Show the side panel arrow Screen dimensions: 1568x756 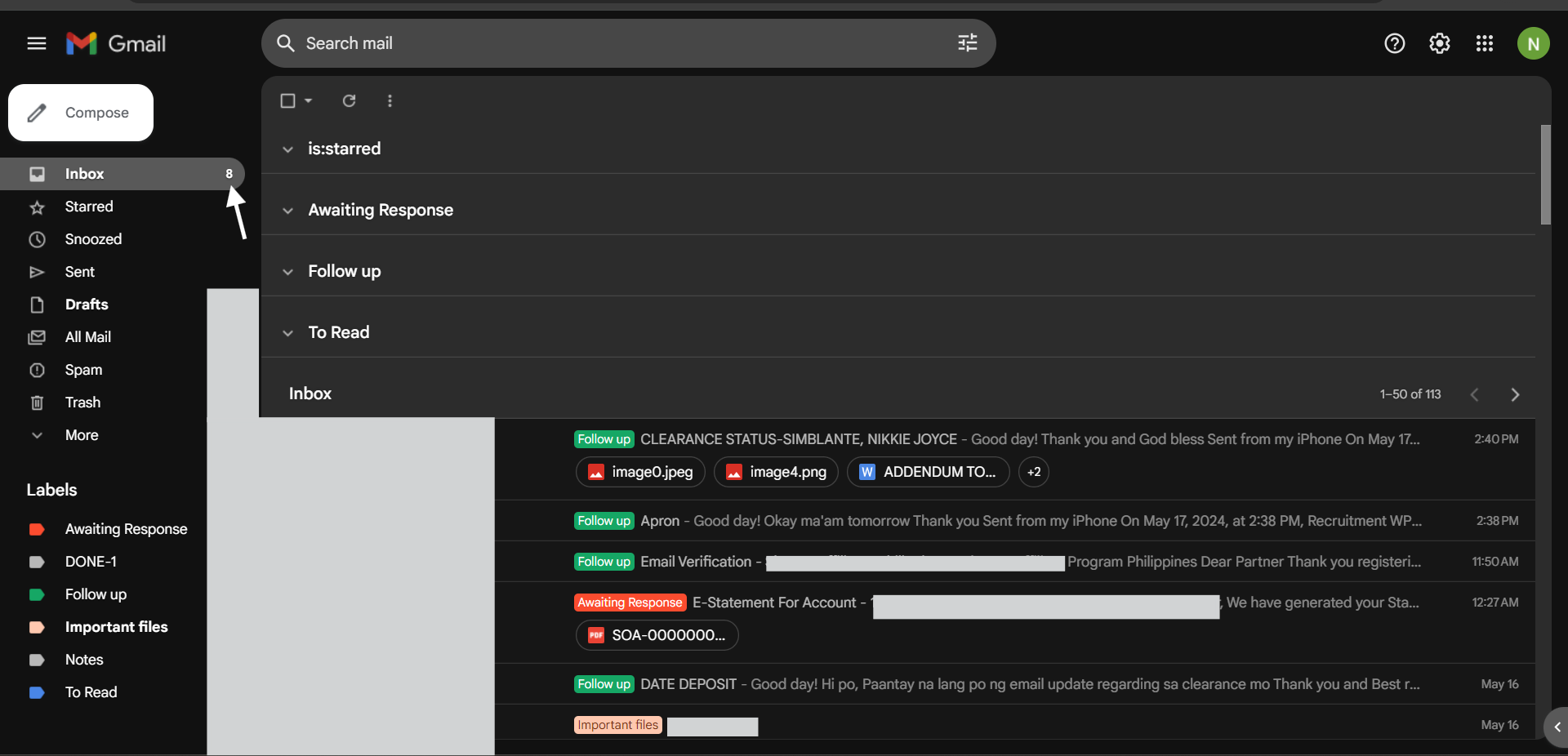coord(1557,727)
